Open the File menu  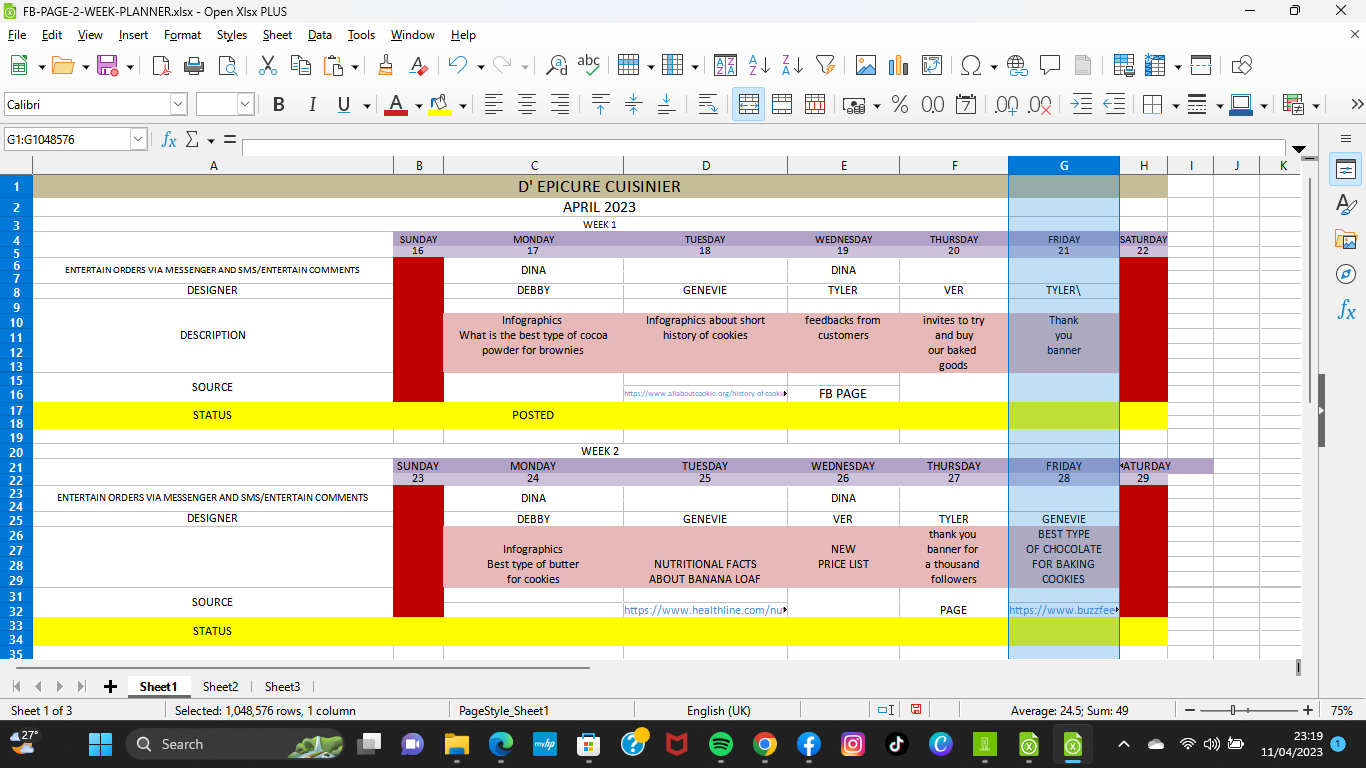tap(17, 35)
